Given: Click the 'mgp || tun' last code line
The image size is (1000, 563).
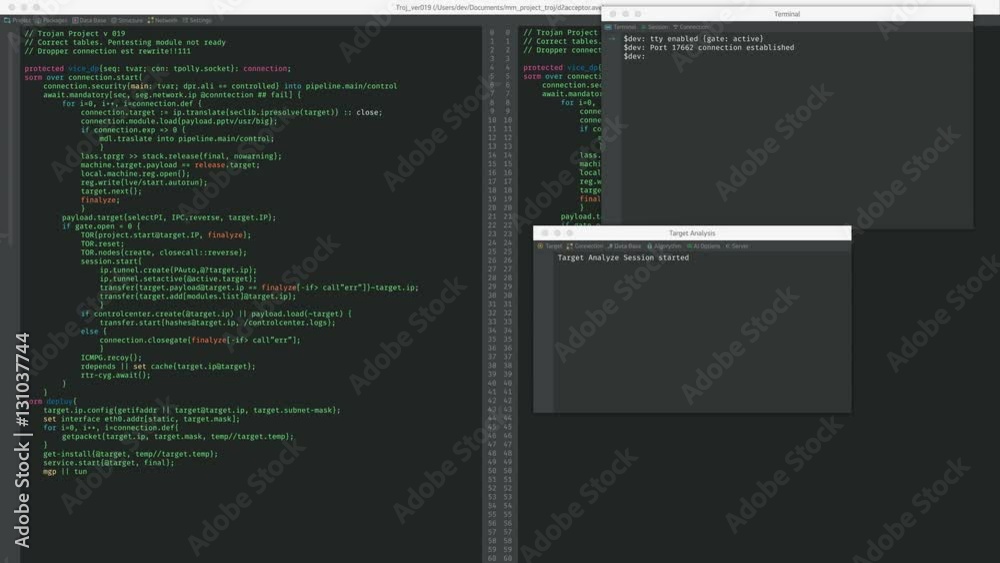Looking at the screenshot, I should pyautogui.click(x=65, y=472).
